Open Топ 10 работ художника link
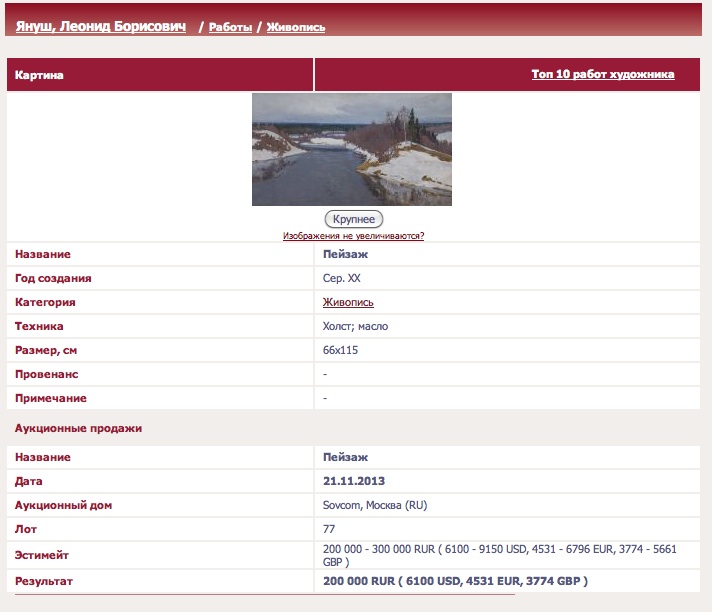Image resolution: width=712 pixels, height=612 pixels. (x=603, y=74)
